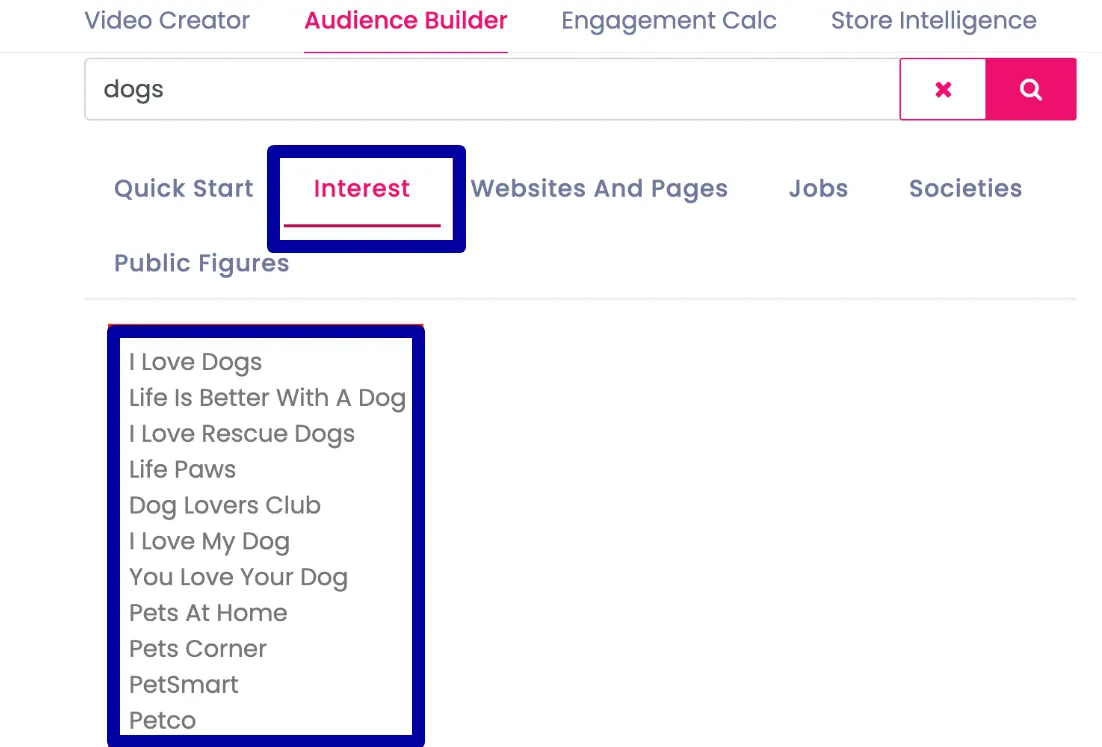Switch to Engagement Calc tab

[x=668, y=21]
